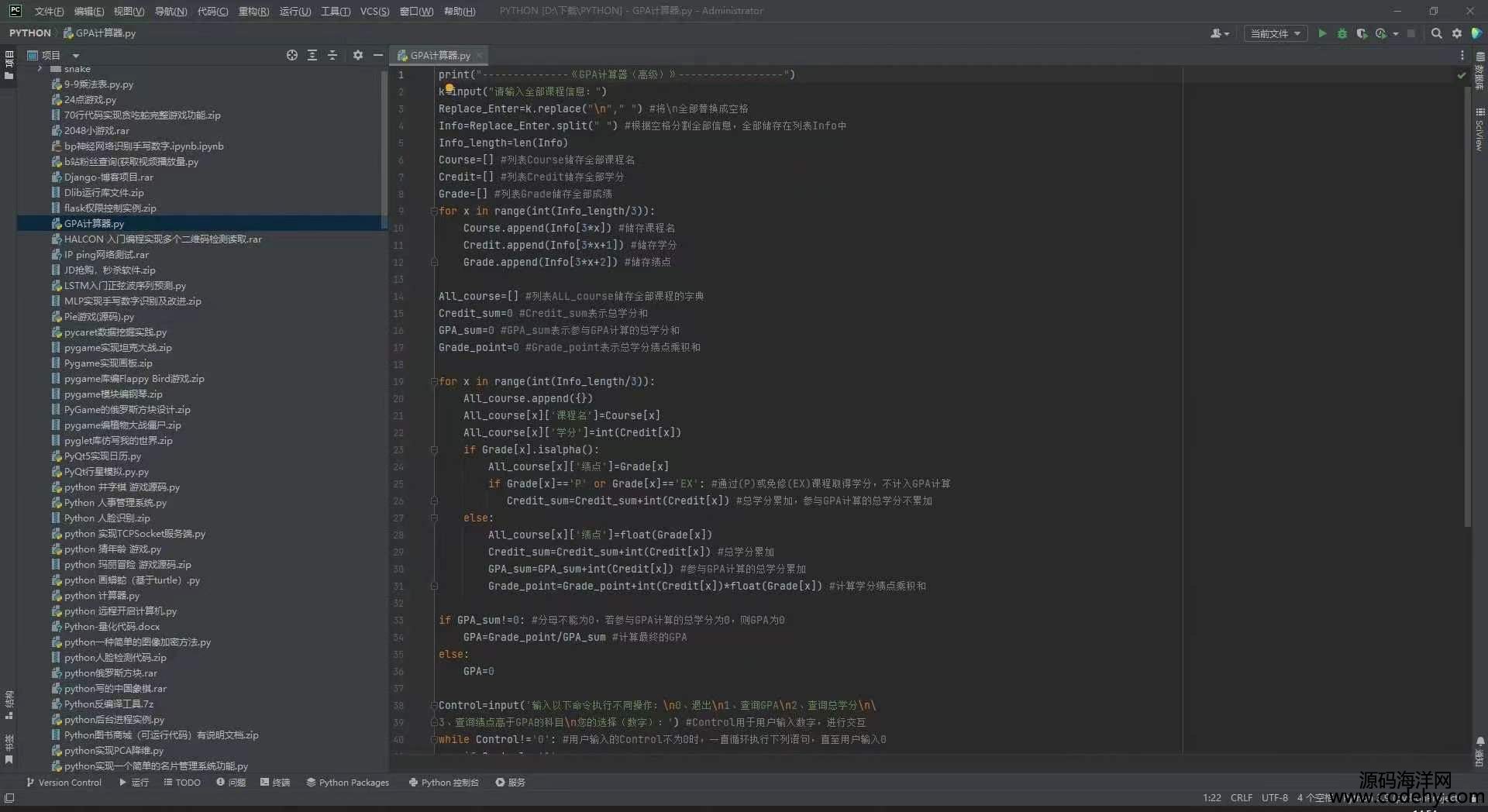This screenshot has width=1488, height=812.
Task: Open the dropdown arrow beside the user icon
Action: tap(1227, 33)
